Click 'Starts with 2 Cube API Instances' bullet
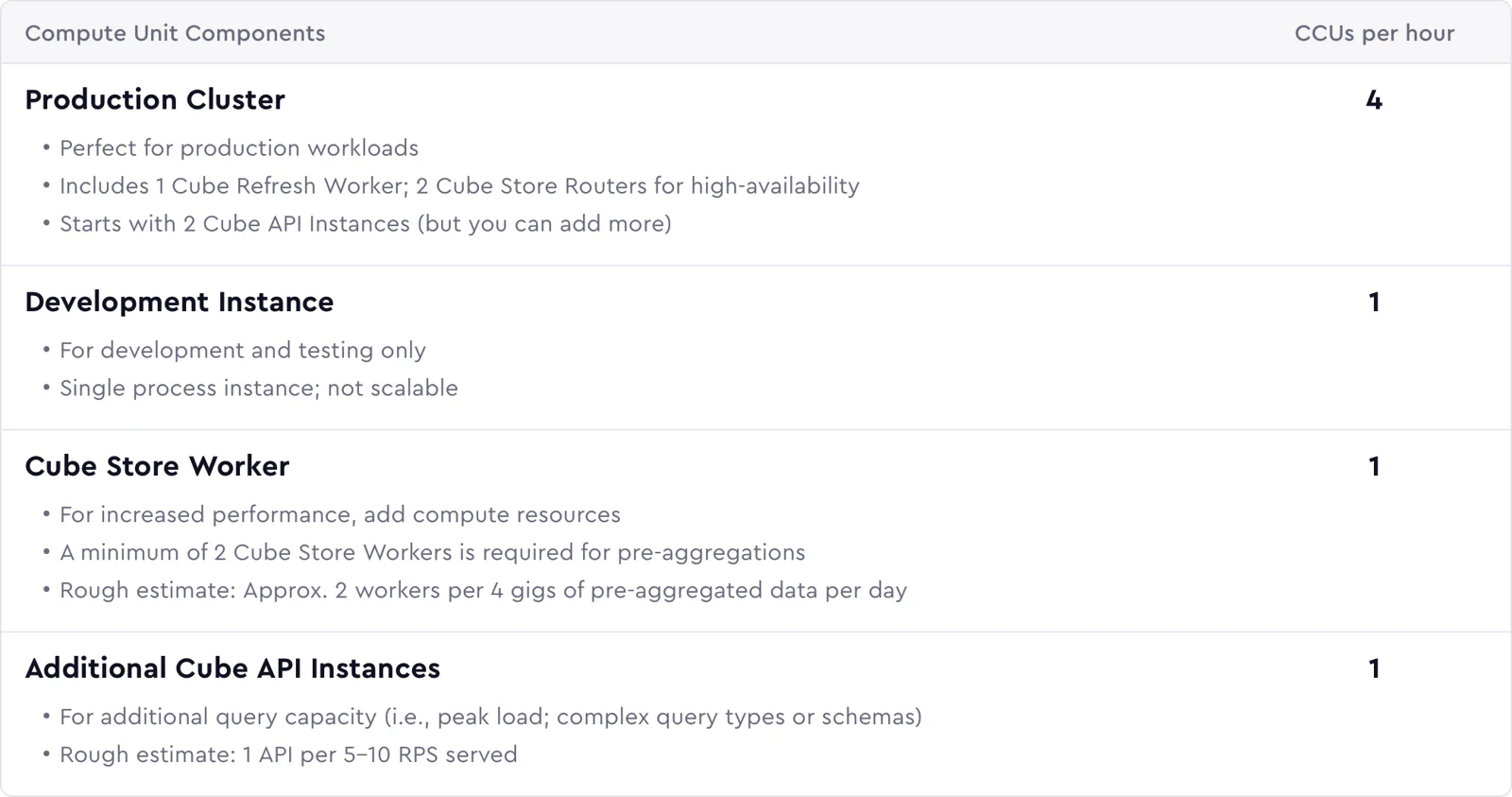Image resolution: width=1512 pixels, height=797 pixels. (x=366, y=224)
